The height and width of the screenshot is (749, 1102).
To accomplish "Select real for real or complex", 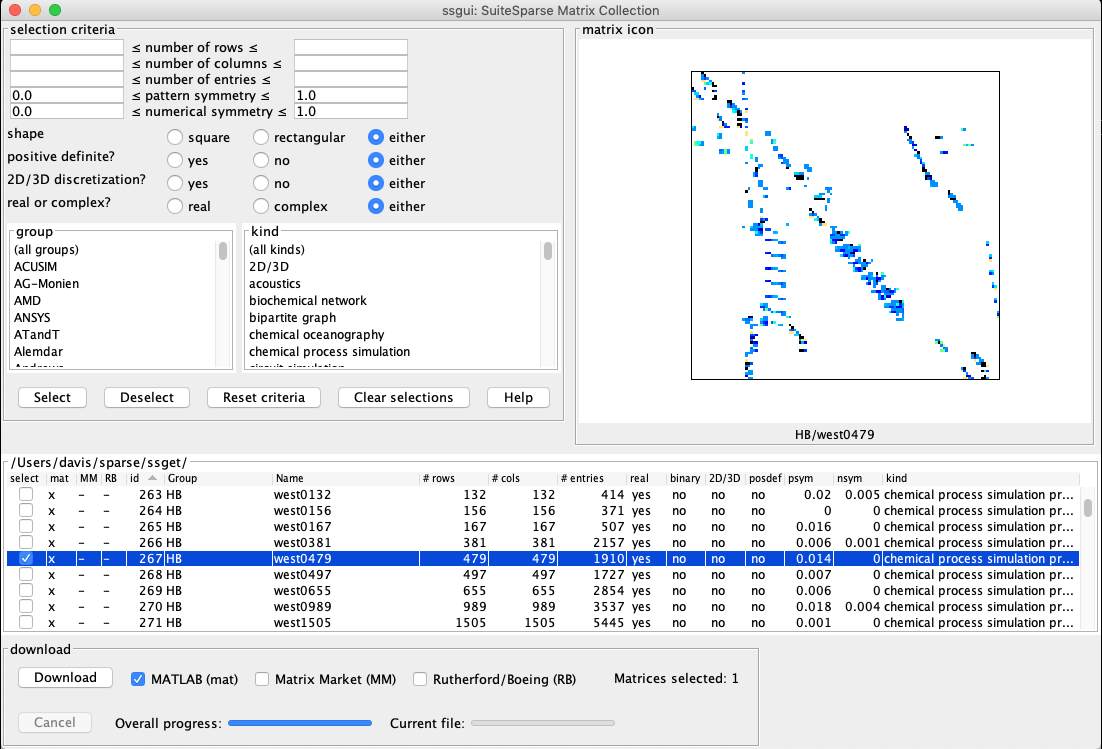I will [x=175, y=207].
